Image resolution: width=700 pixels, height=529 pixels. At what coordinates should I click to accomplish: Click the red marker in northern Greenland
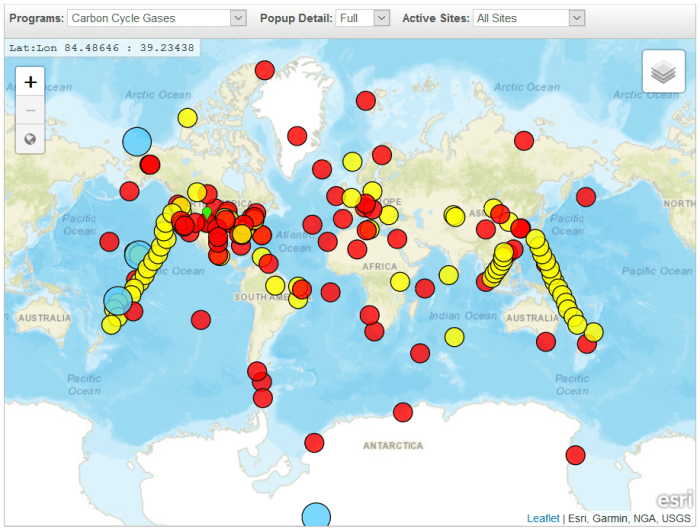(265, 70)
